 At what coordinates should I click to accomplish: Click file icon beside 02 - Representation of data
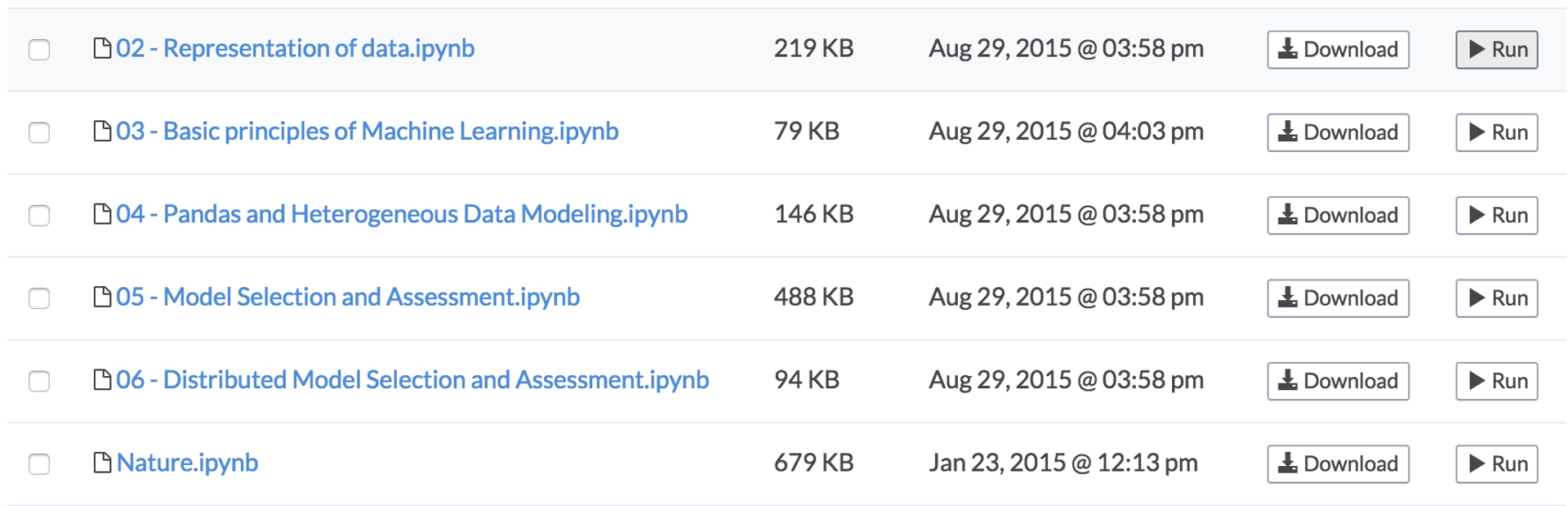click(x=102, y=49)
